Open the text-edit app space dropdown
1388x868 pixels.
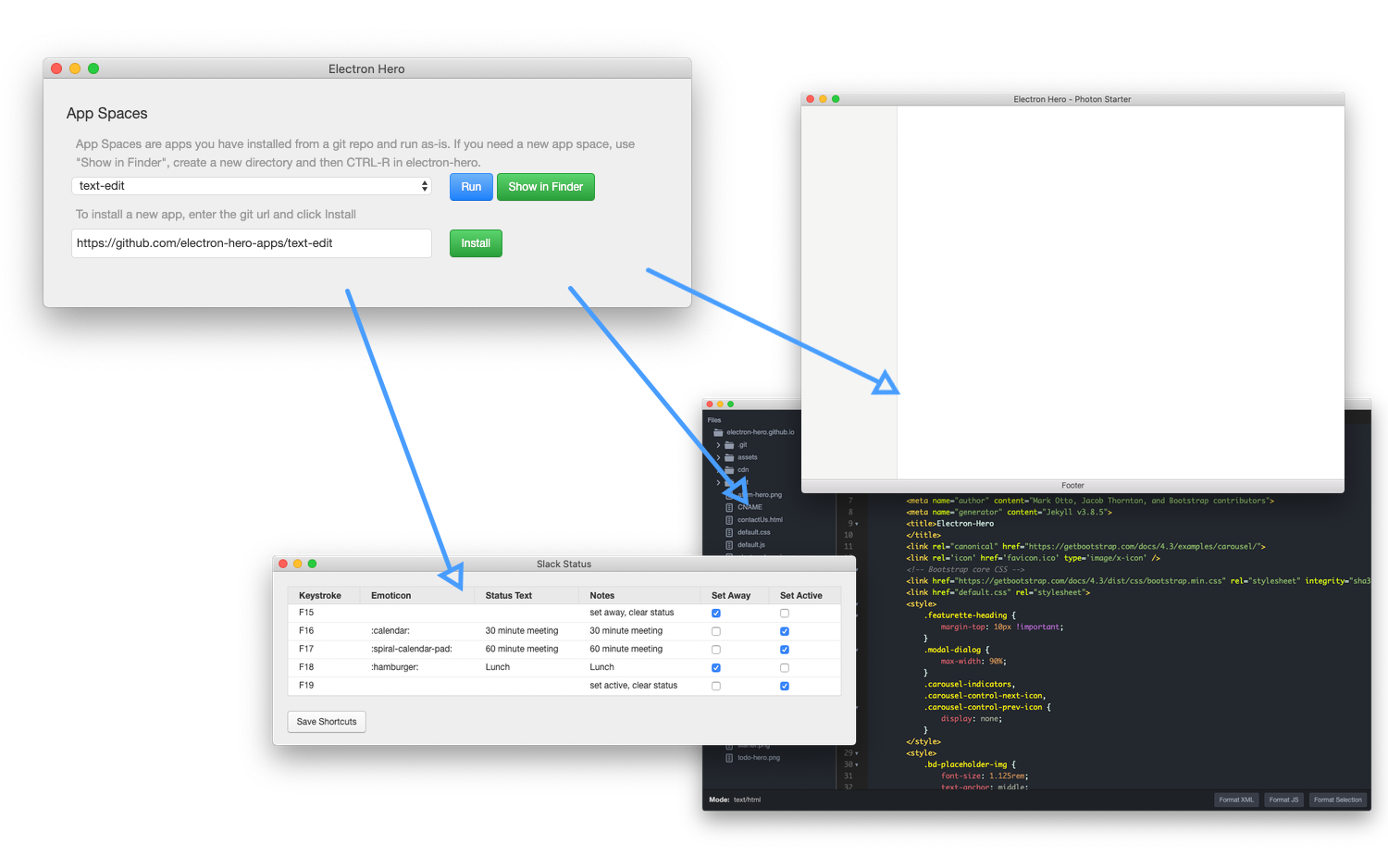pyautogui.click(x=252, y=186)
